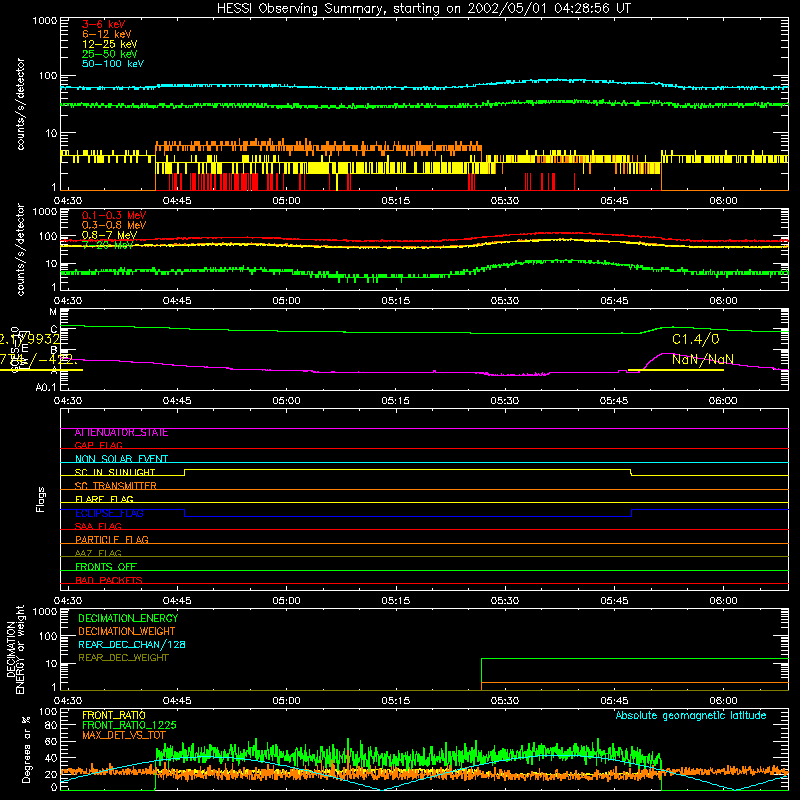Select the red 3-6 keV legend label
This screenshot has height=800, width=800.
pos(103,24)
